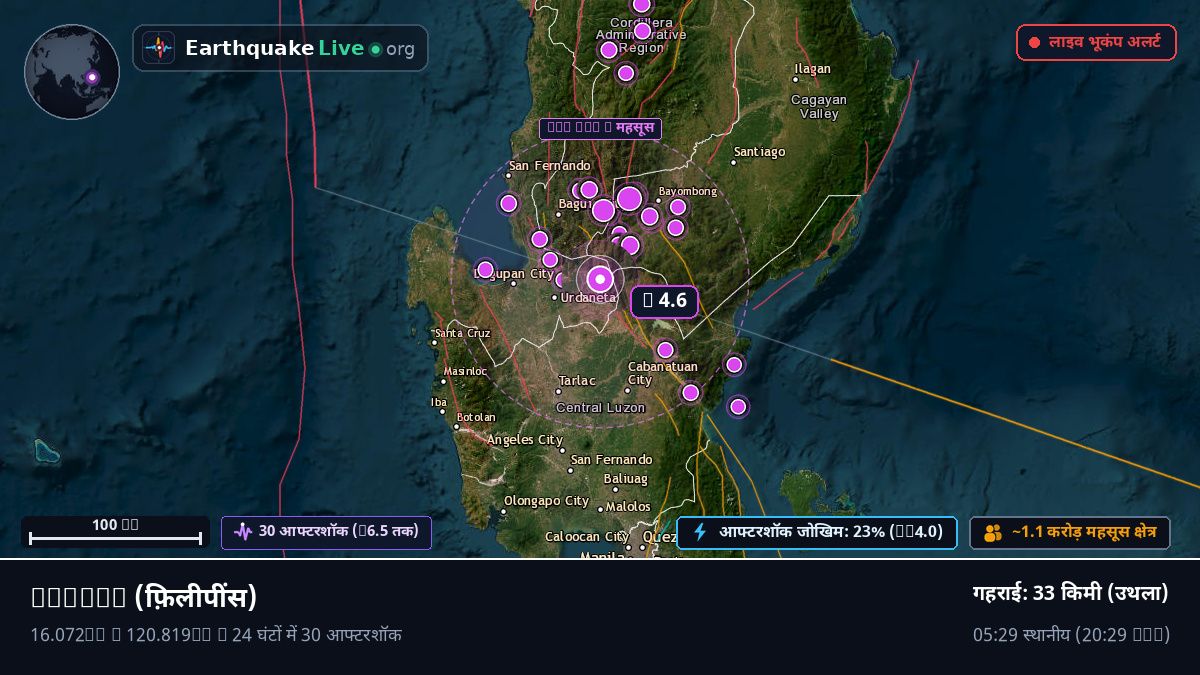Click the EarthquakeLive.org site name
Image resolution: width=1200 pixels, height=675 pixels.
(300, 48)
